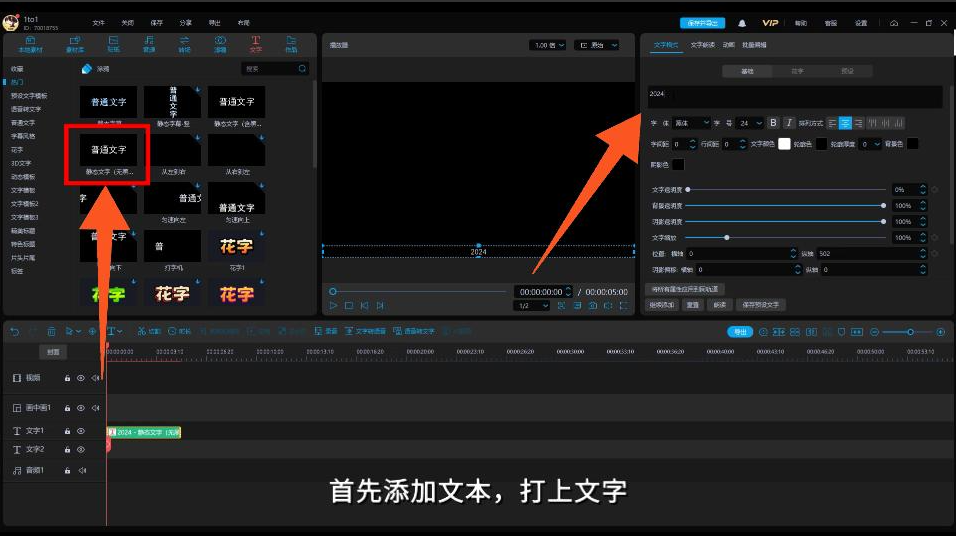Open the 本地素材 local media tab

pyautogui.click(x=30, y=45)
